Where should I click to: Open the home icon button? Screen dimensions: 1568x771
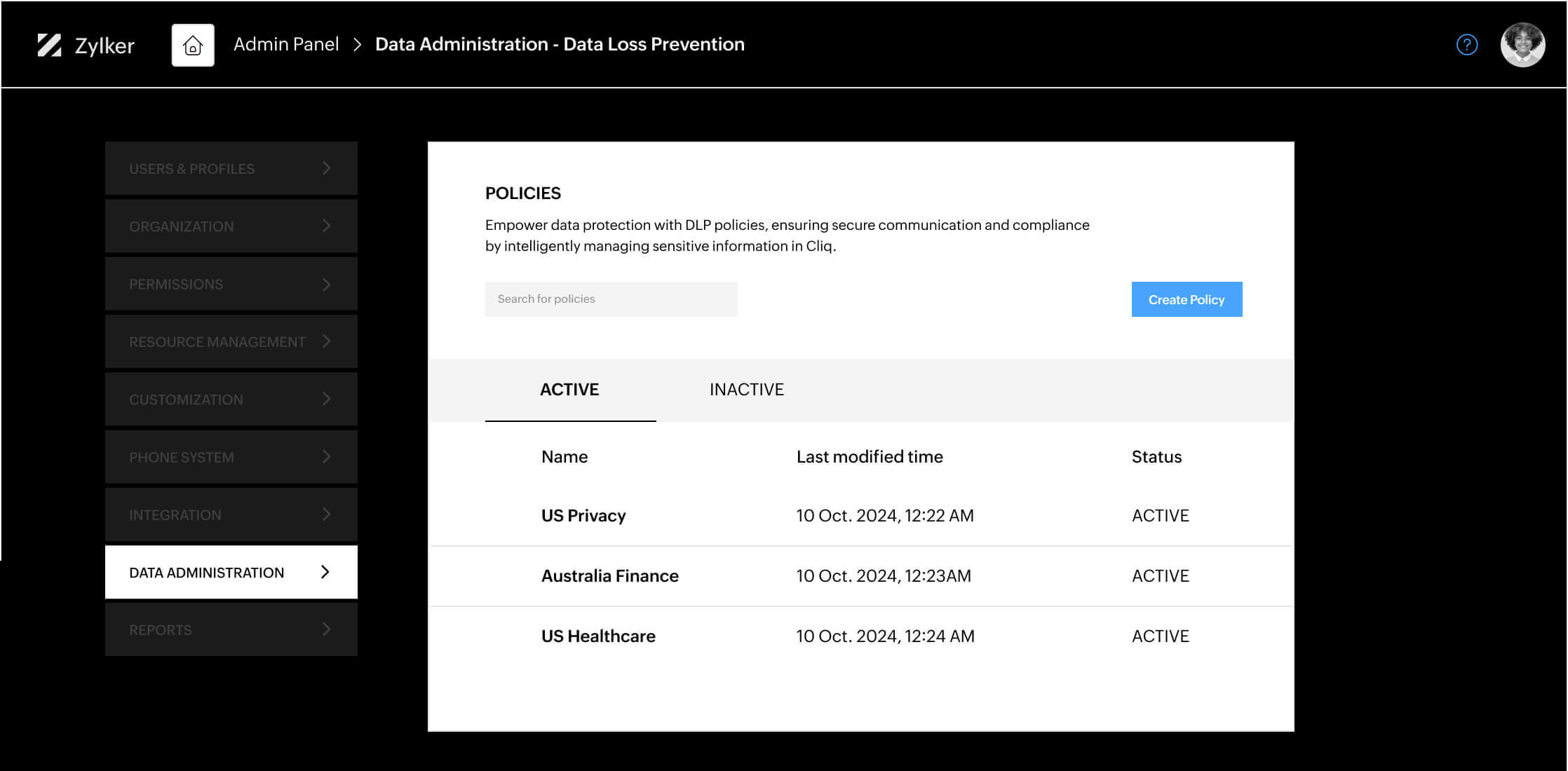point(193,46)
